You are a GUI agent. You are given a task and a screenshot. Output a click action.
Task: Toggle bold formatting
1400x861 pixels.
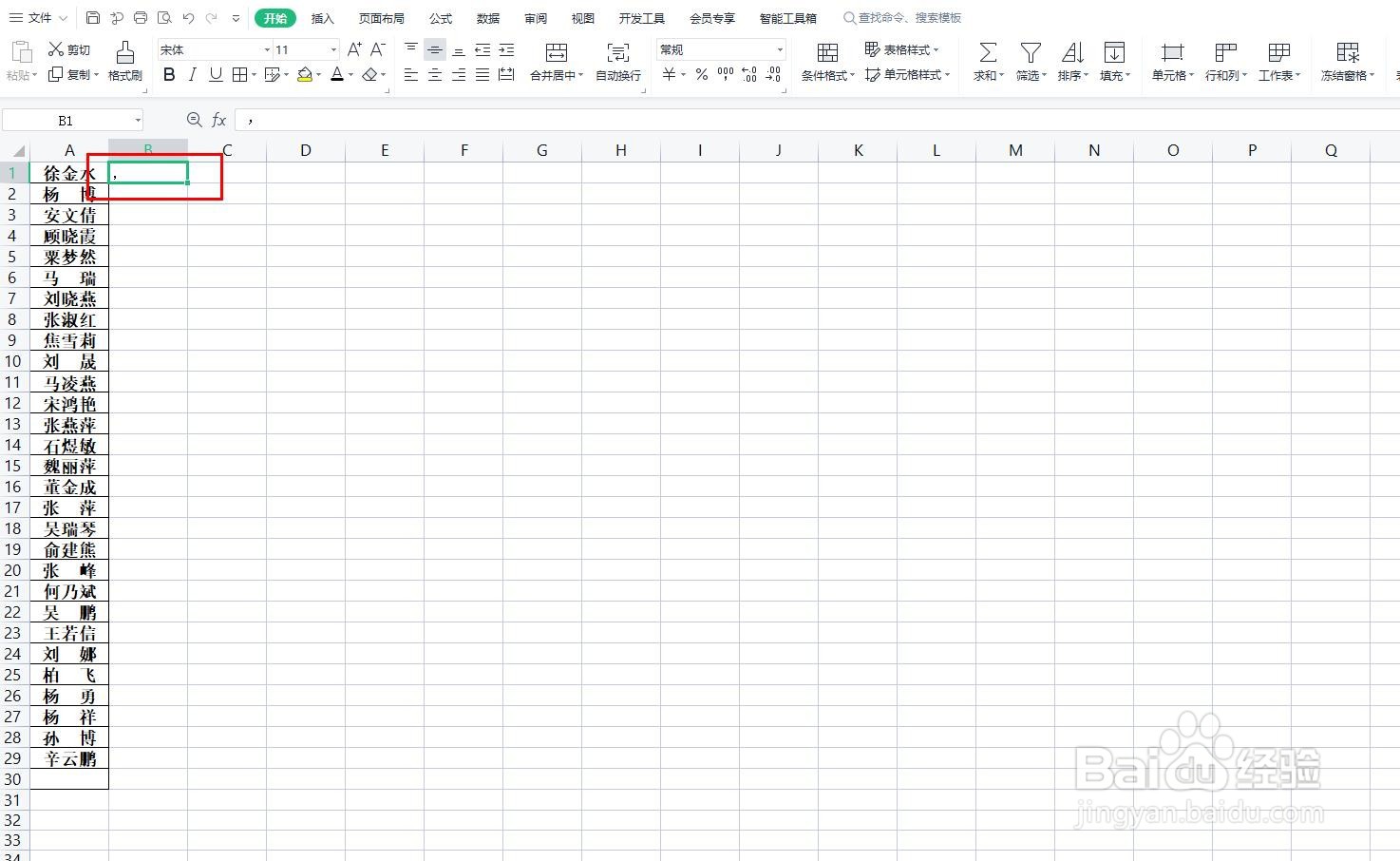tap(169, 74)
